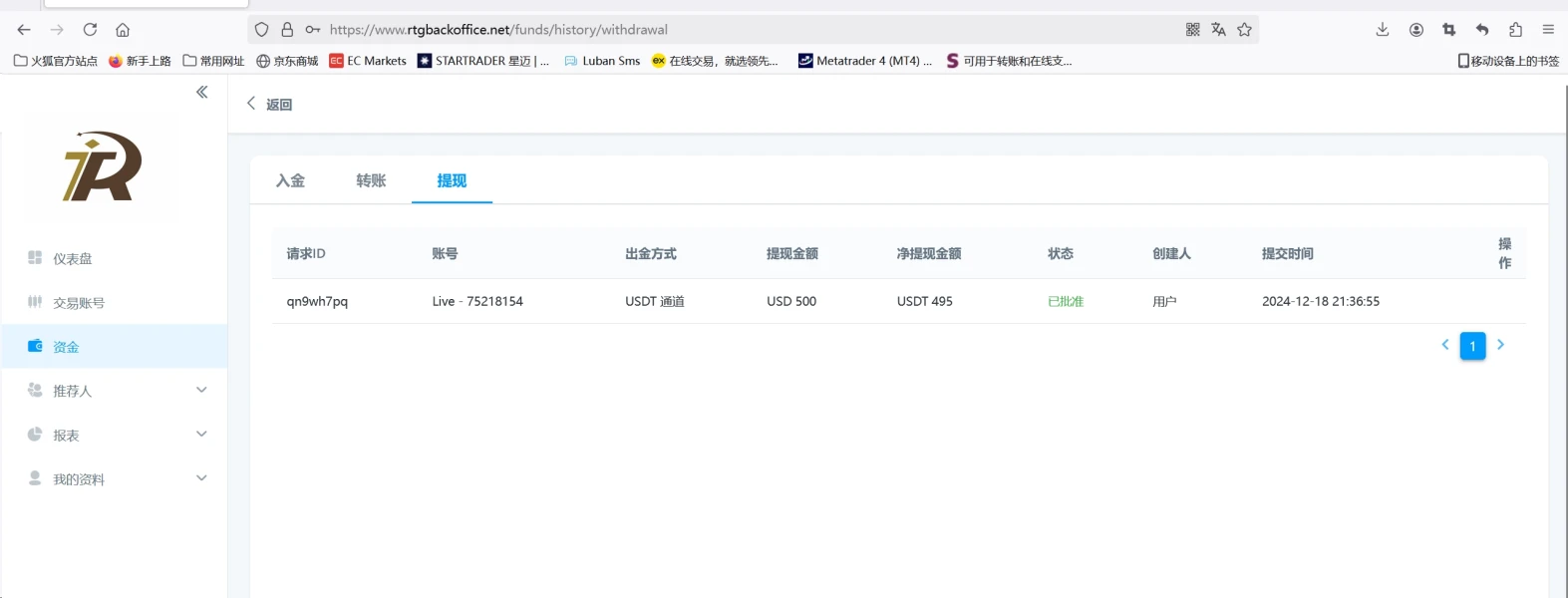
Task: Open the extensions puzzle icon
Action: (x=1515, y=30)
